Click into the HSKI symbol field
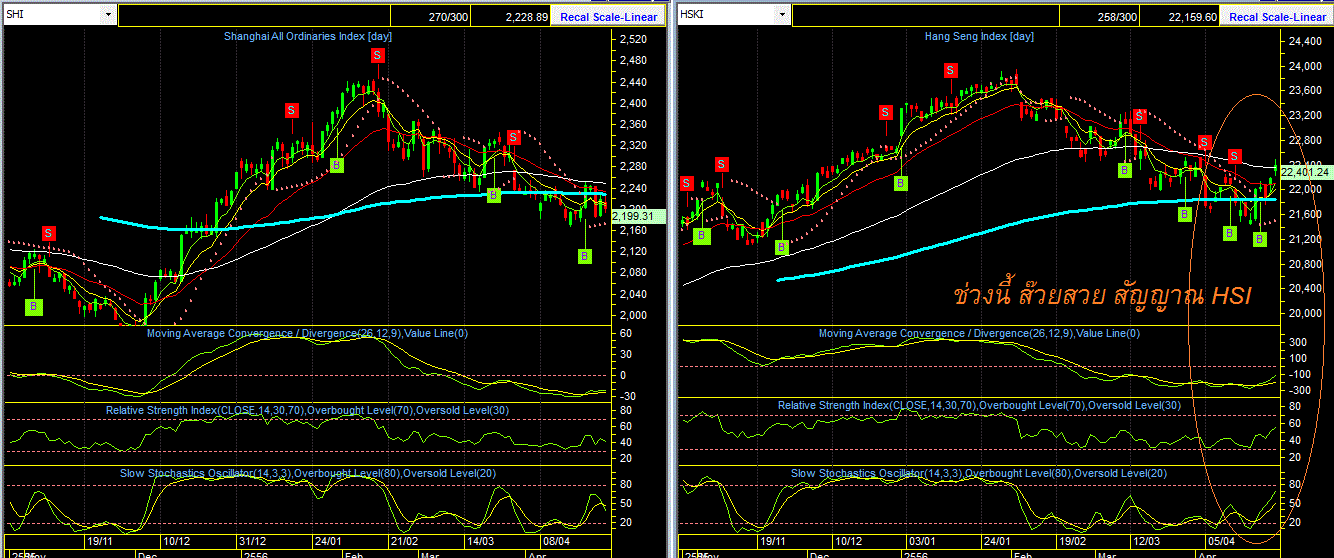 [x=726, y=15]
